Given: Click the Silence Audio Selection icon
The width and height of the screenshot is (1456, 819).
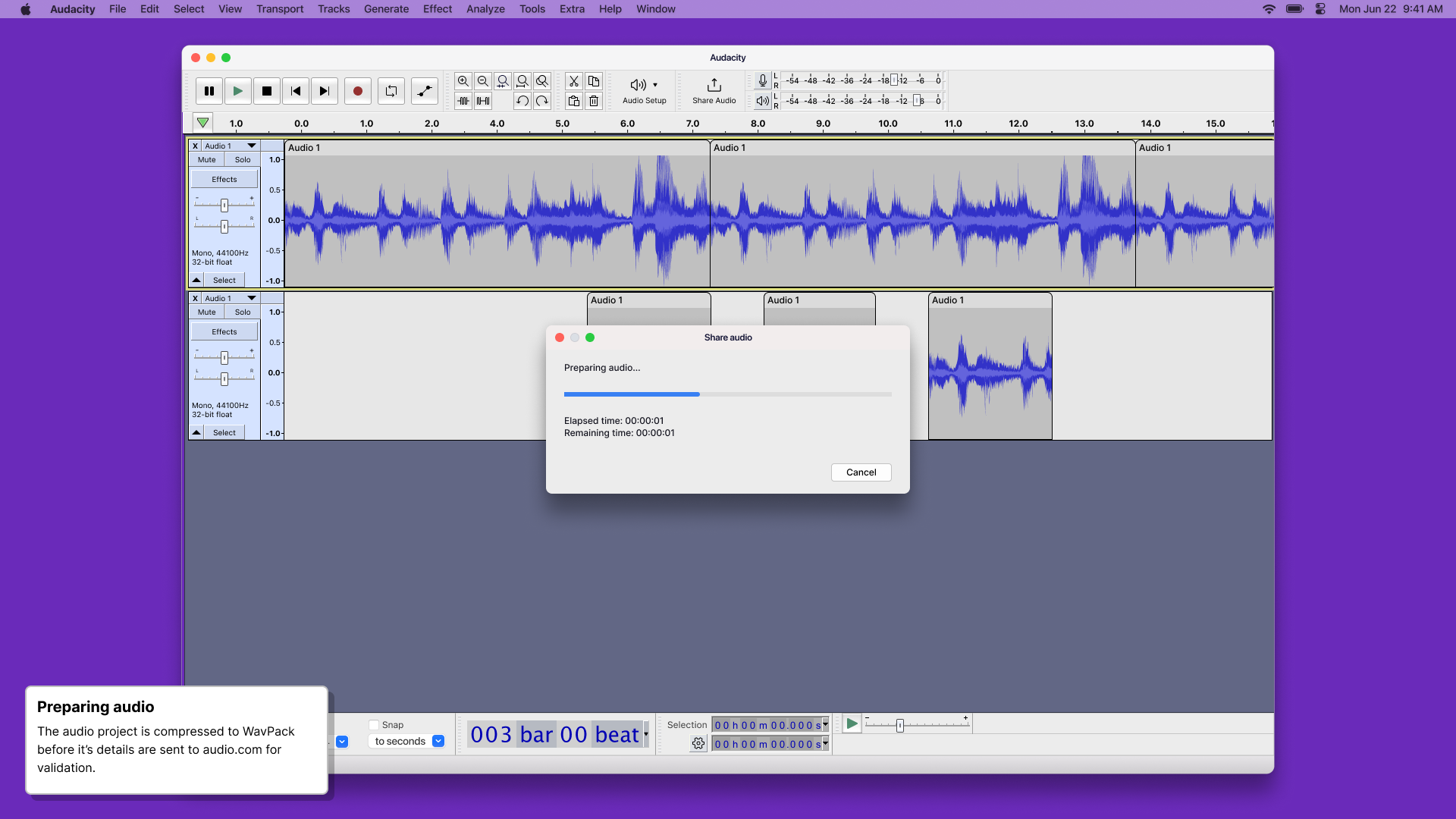Looking at the screenshot, I should coord(484,100).
